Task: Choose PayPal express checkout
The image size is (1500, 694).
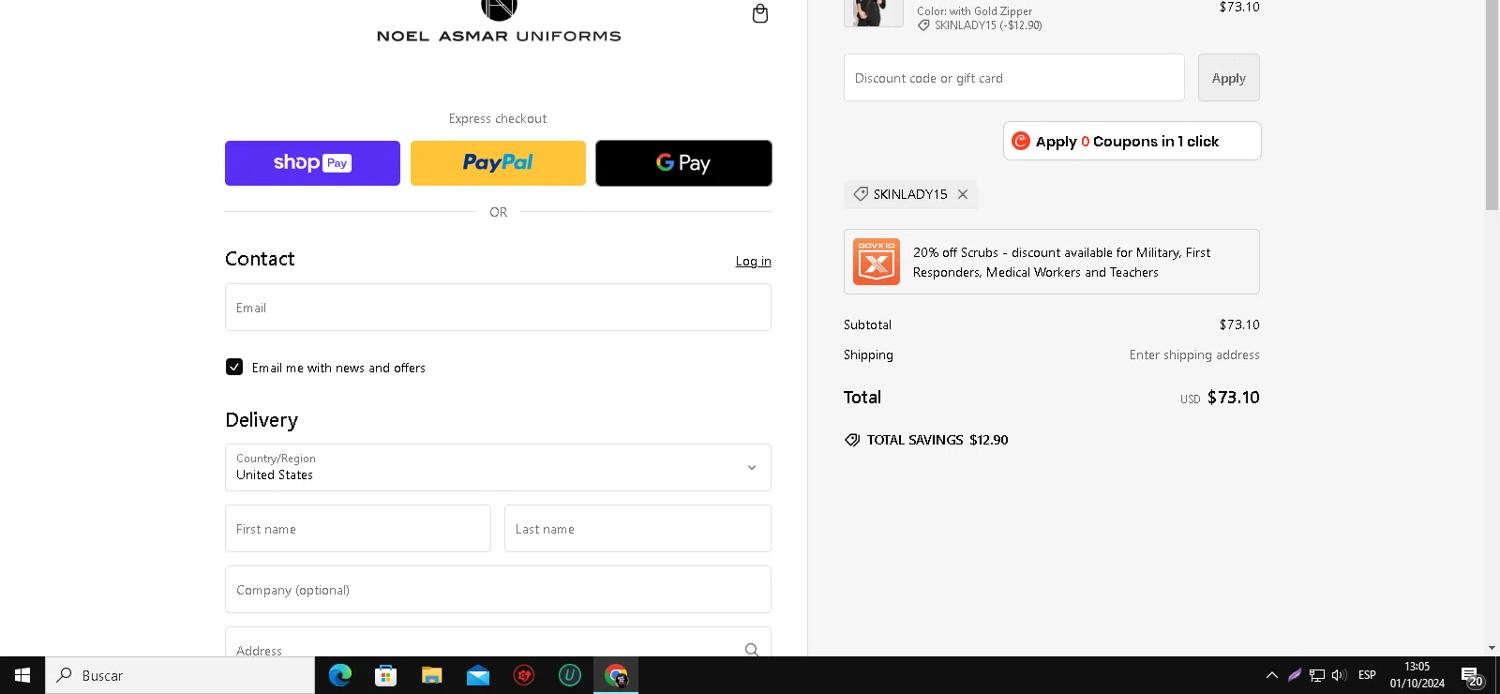Action: click(x=498, y=163)
